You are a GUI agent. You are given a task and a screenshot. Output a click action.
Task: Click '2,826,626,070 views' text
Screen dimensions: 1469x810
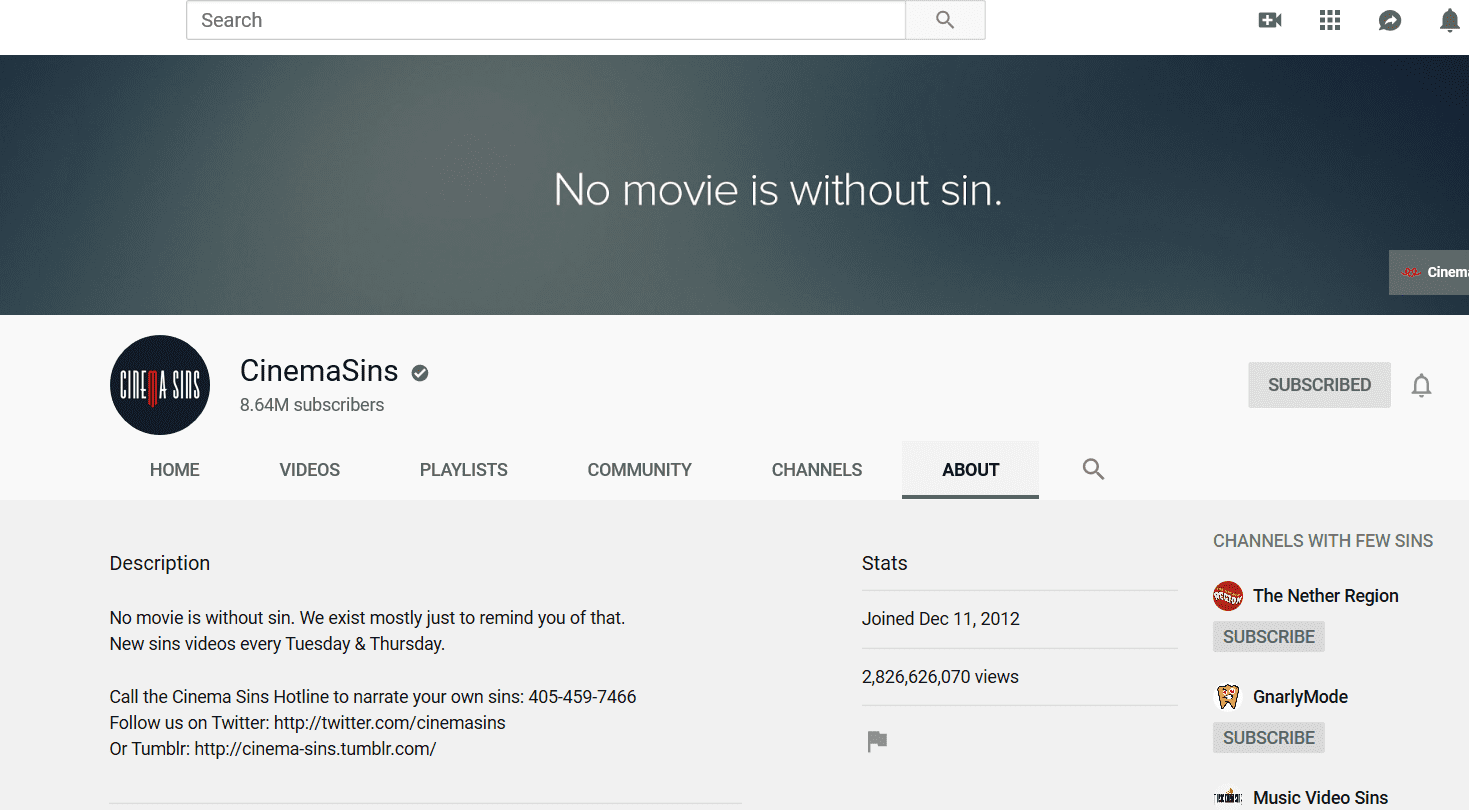point(940,676)
